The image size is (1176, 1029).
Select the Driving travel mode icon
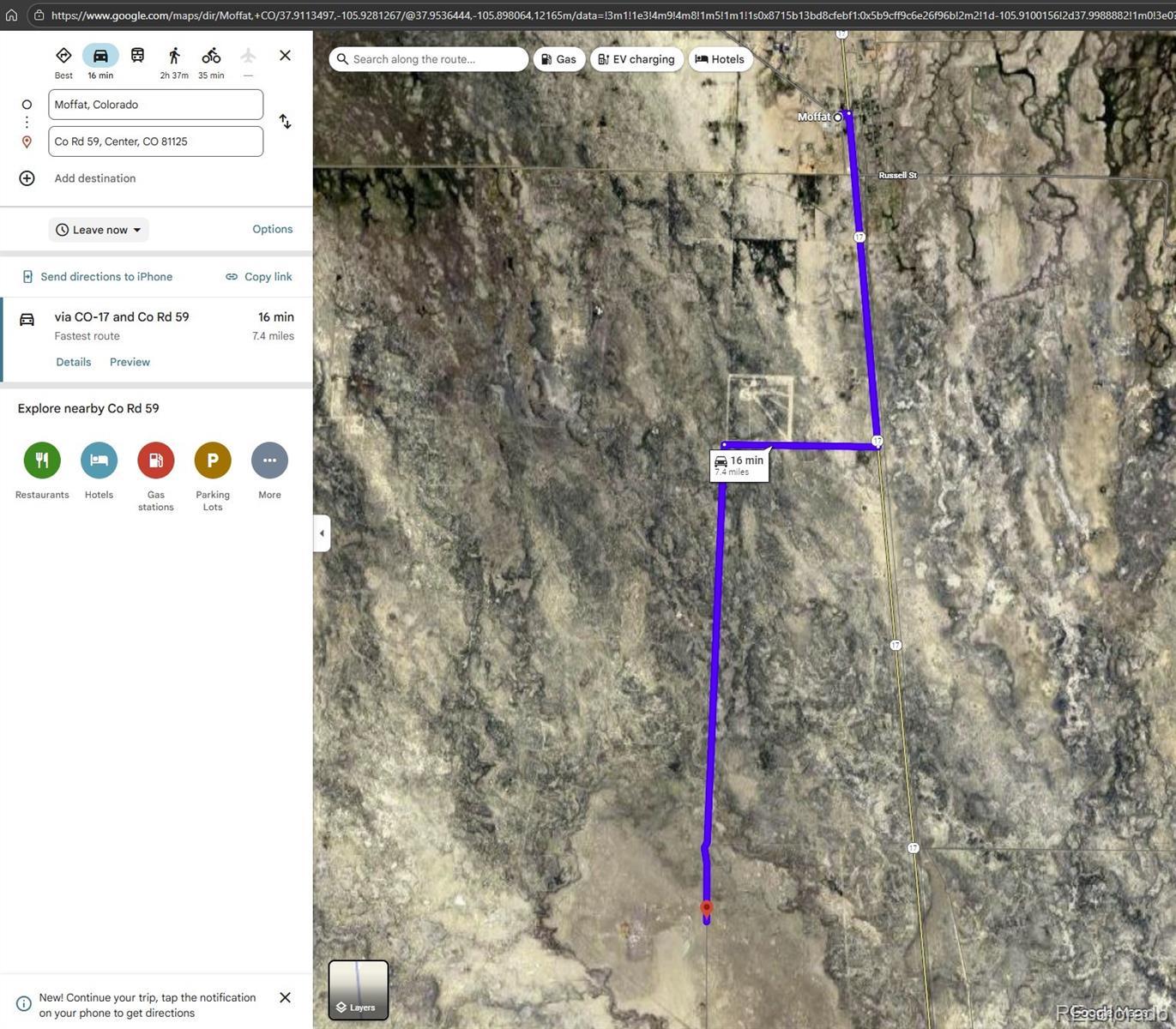[x=100, y=56]
